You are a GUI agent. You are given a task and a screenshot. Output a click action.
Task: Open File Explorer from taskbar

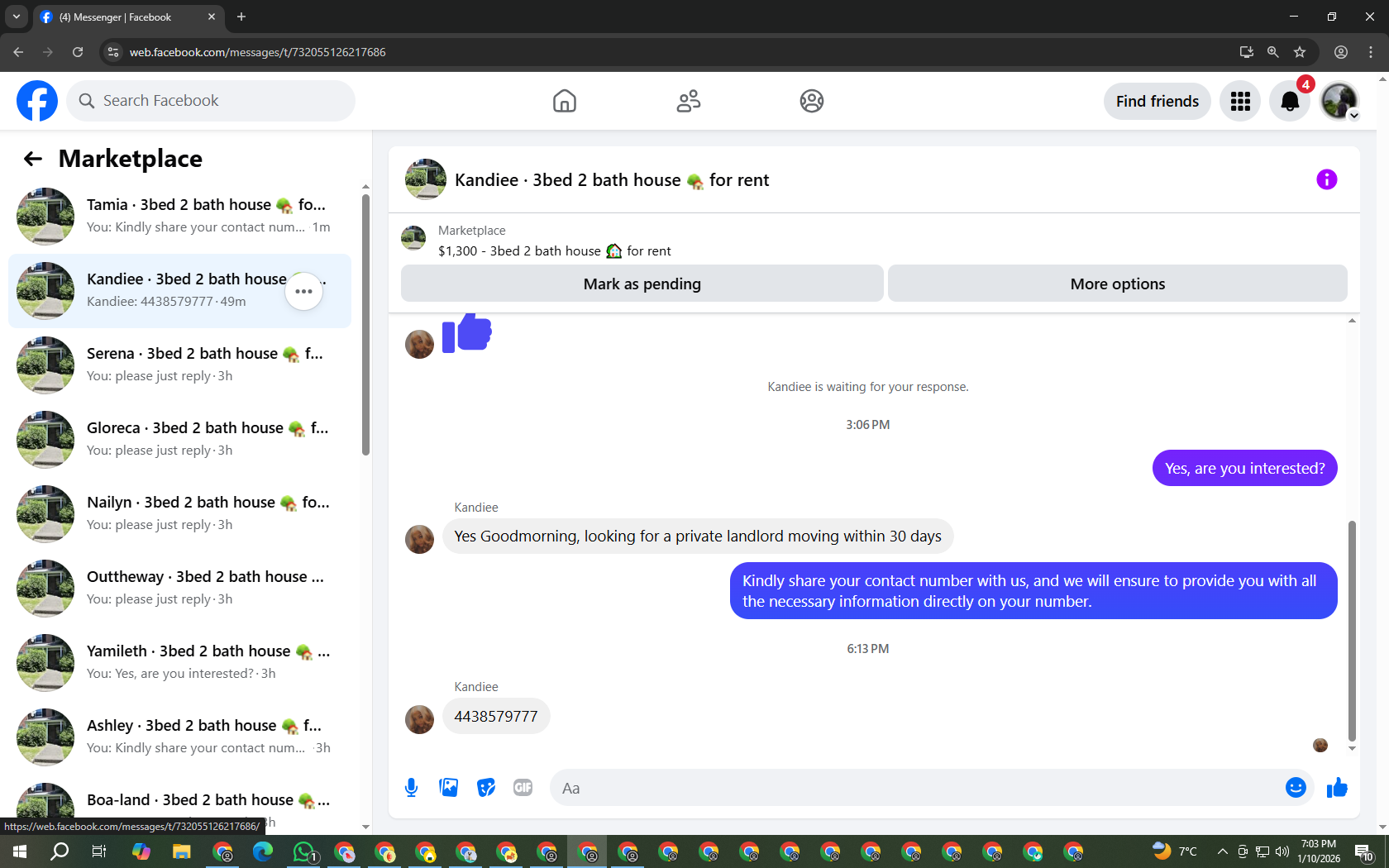point(182,851)
